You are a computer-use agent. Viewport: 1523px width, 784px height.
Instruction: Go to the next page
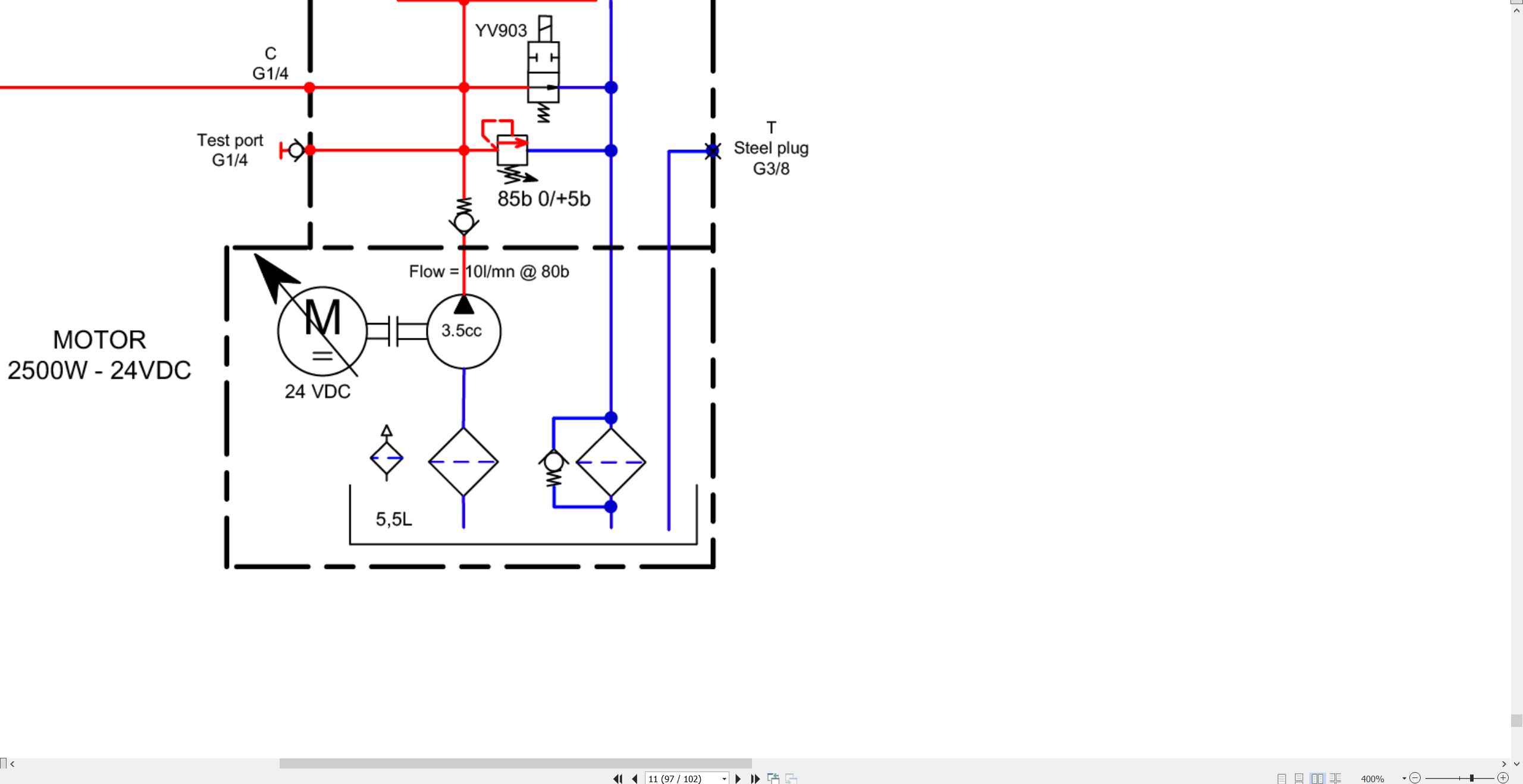[738, 779]
